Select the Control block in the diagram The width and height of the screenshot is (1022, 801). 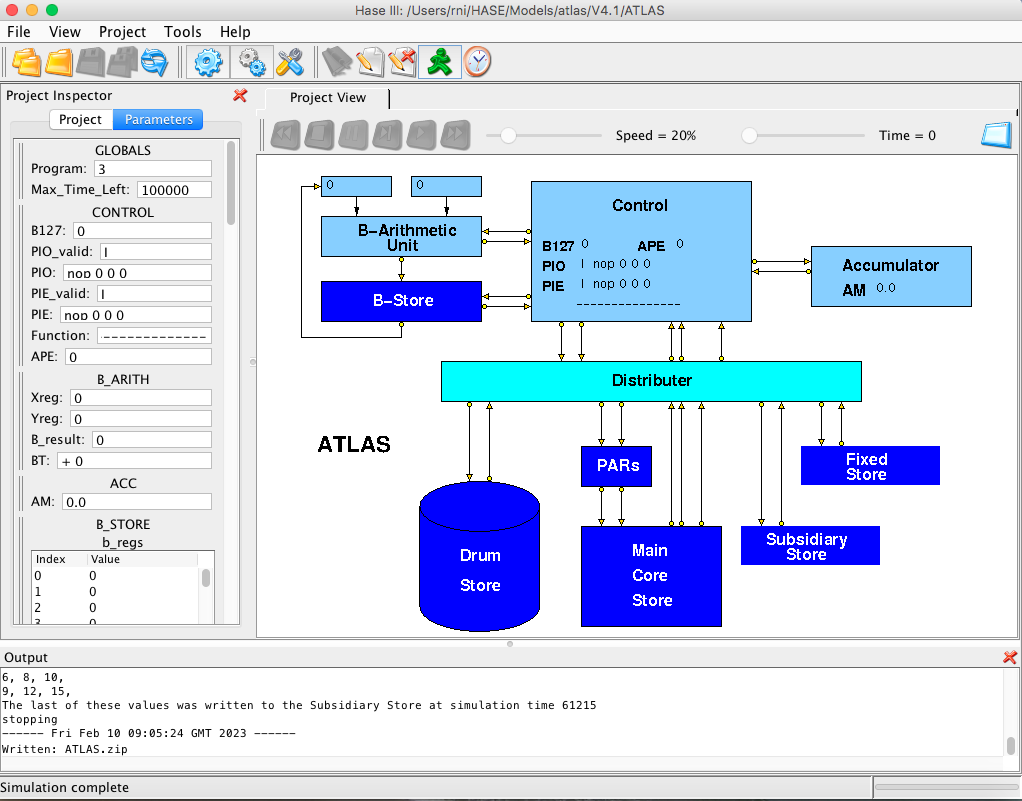click(641, 252)
